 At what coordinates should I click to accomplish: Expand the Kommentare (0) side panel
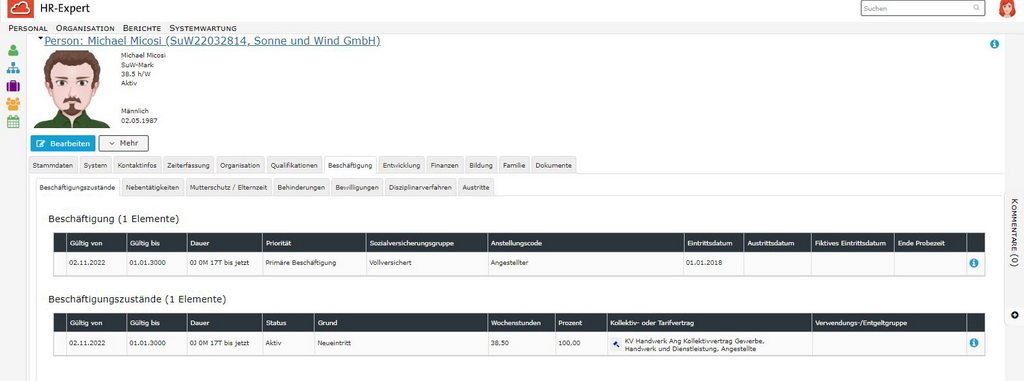click(x=1014, y=232)
